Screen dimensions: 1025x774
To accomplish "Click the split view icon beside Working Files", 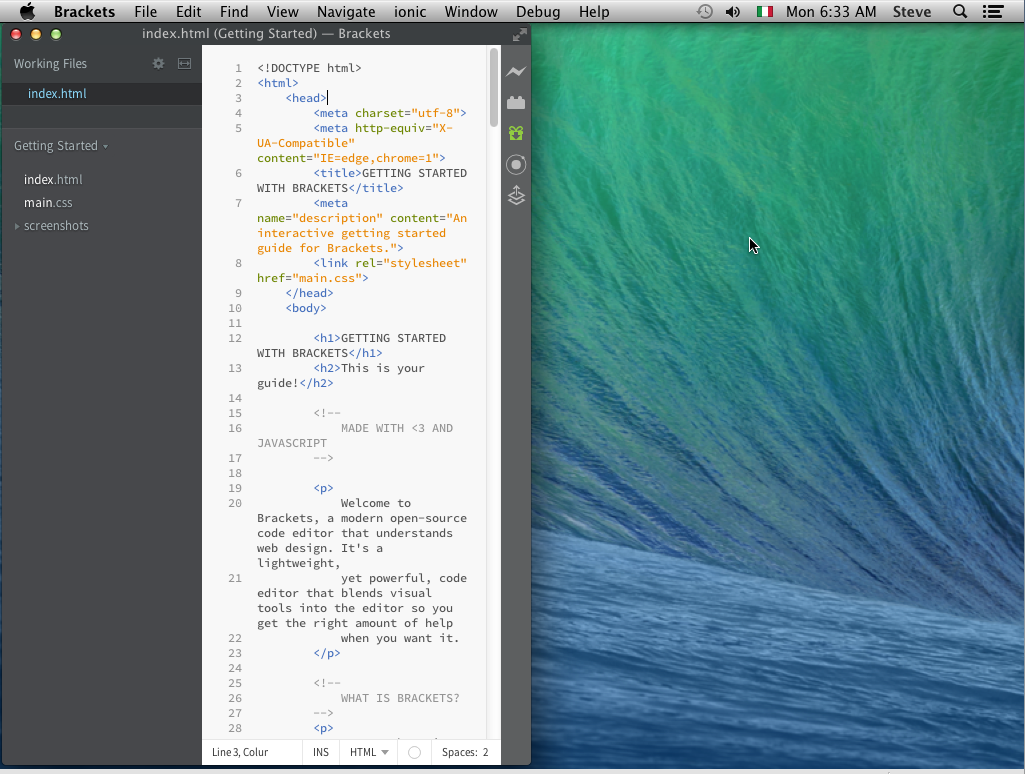I will 184,63.
